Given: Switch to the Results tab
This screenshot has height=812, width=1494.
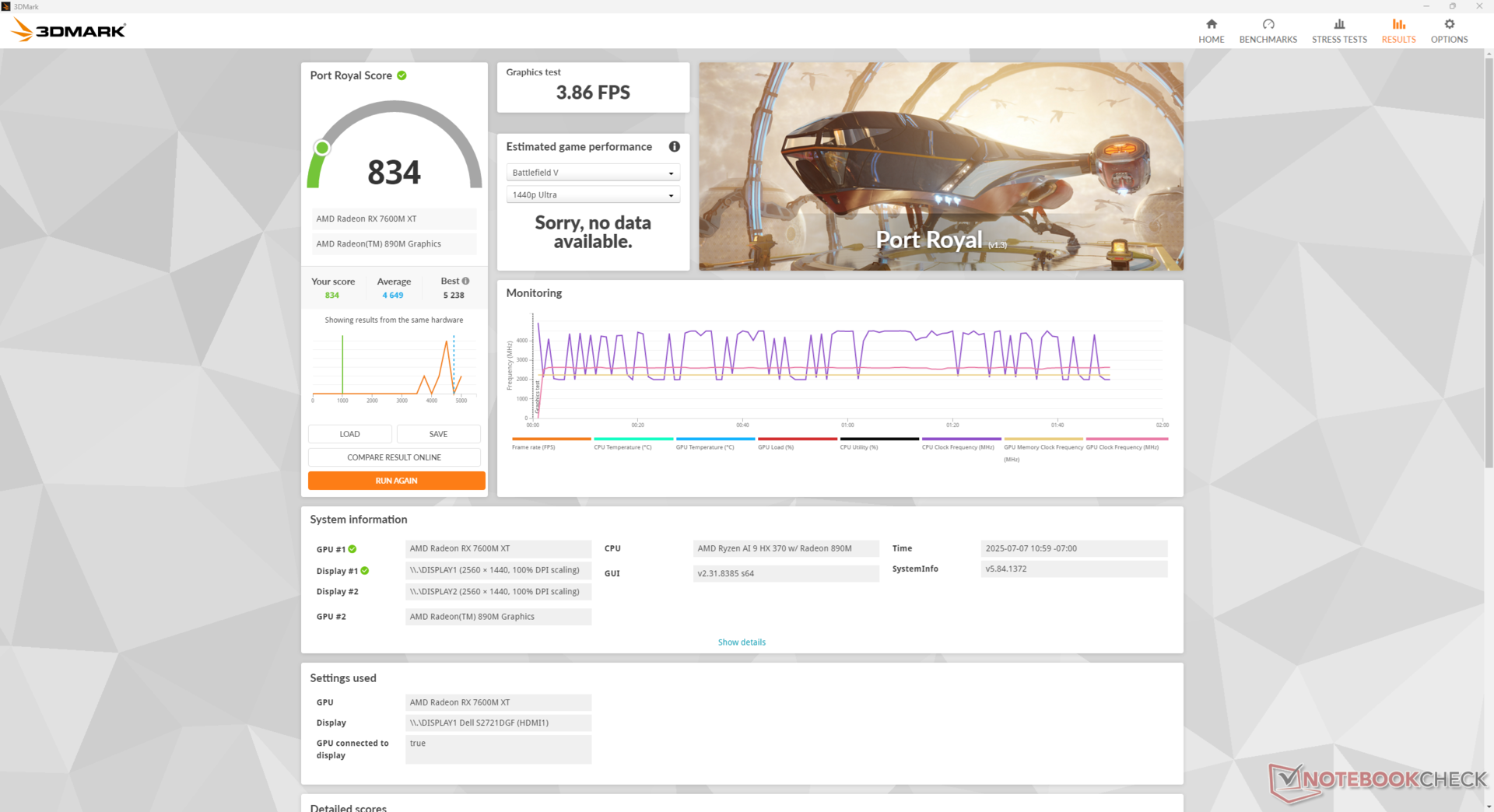Looking at the screenshot, I should (1398, 31).
